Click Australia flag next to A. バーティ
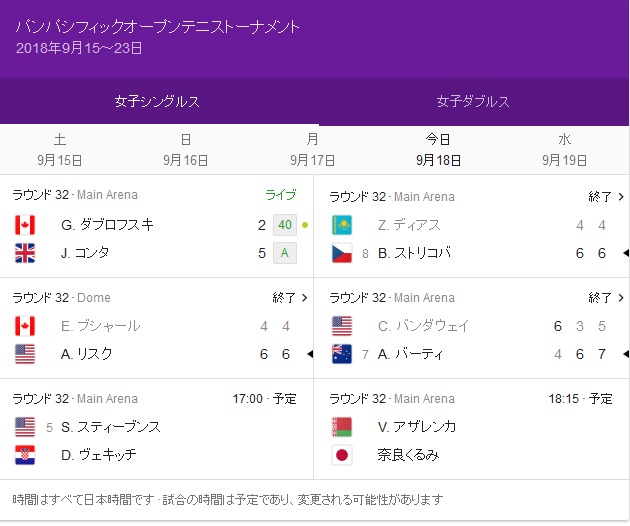630x526 pixels. [x=341, y=354]
